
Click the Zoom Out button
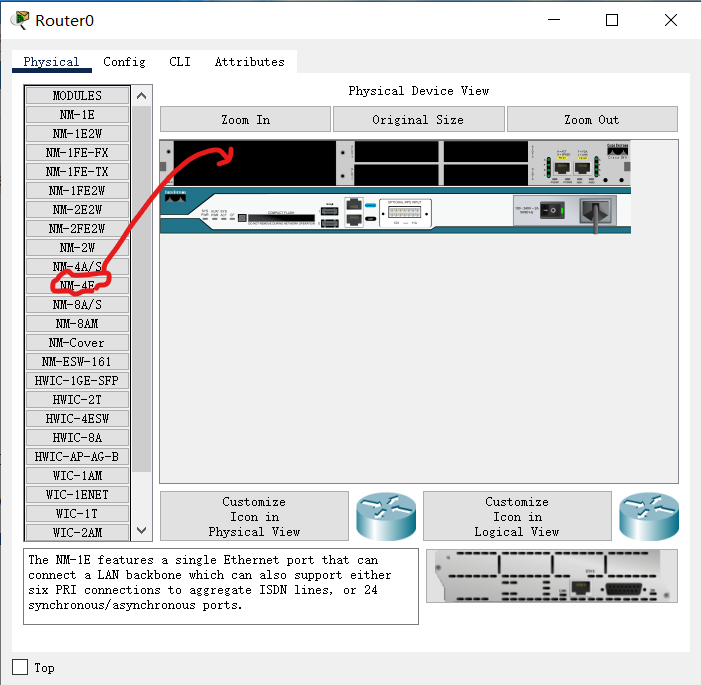point(592,119)
